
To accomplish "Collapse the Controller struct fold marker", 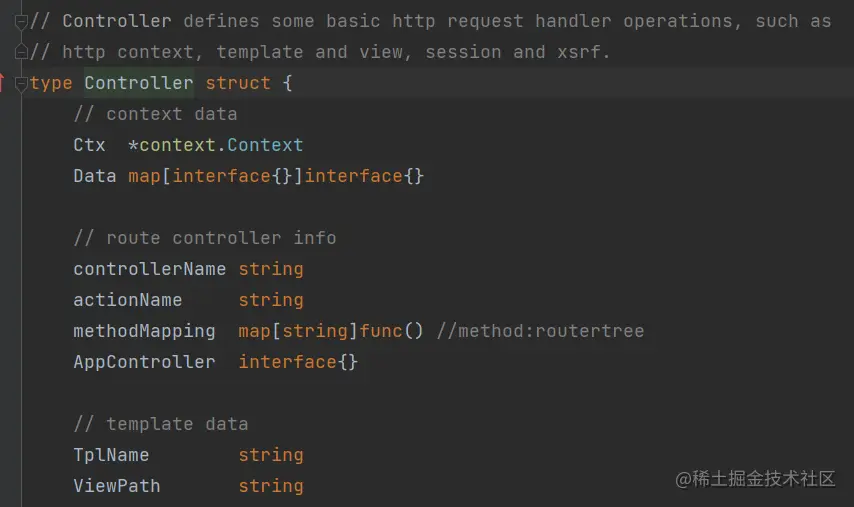I will pos(21,84).
